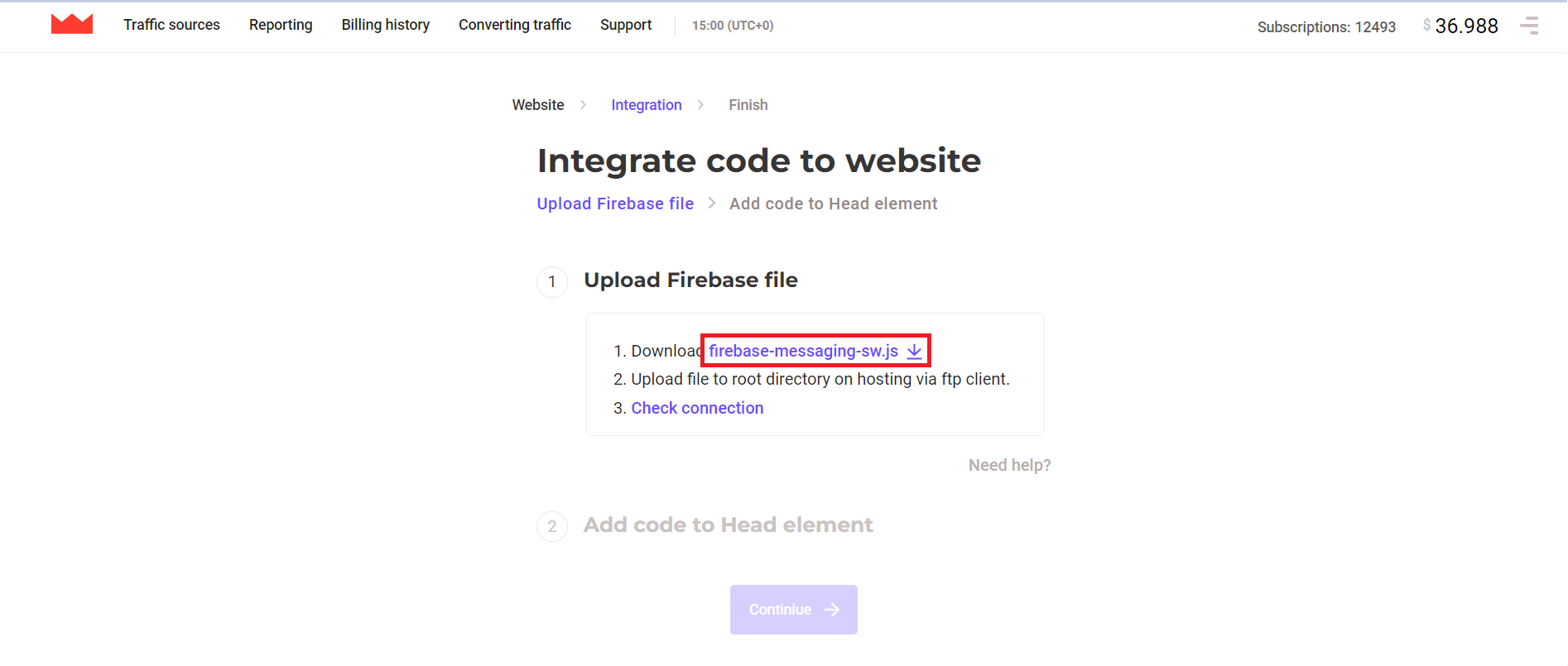Screen dimensions: 1568x666
Task: Click the red crown logo
Action: coord(72,24)
